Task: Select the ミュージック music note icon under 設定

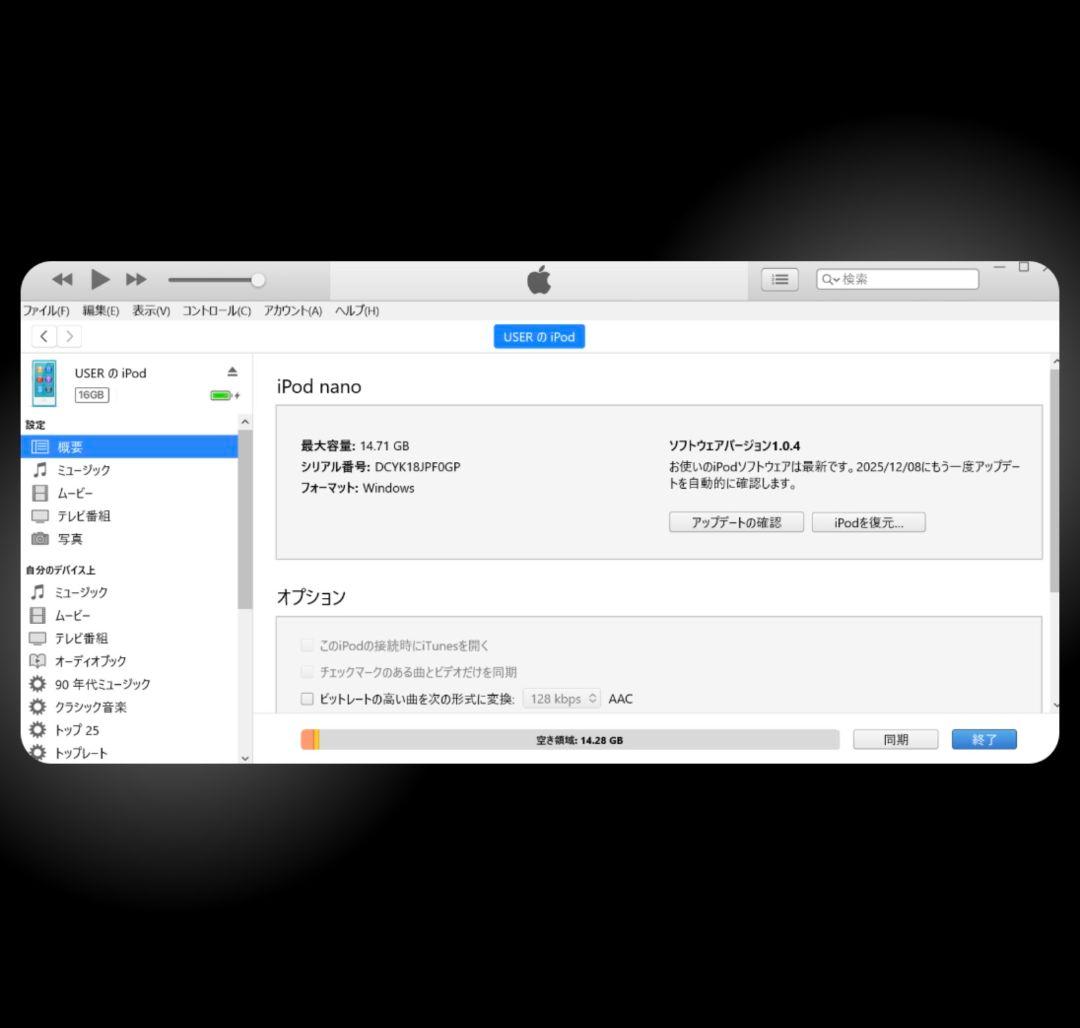Action: click(40, 470)
